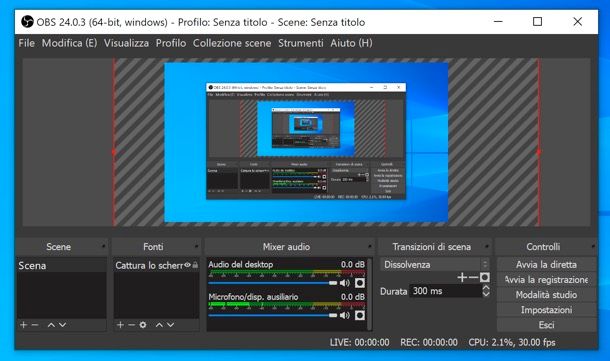This screenshot has width=610, height=361.
Task: Click the left red handle of source bounding box
Action: coord(114,152)
